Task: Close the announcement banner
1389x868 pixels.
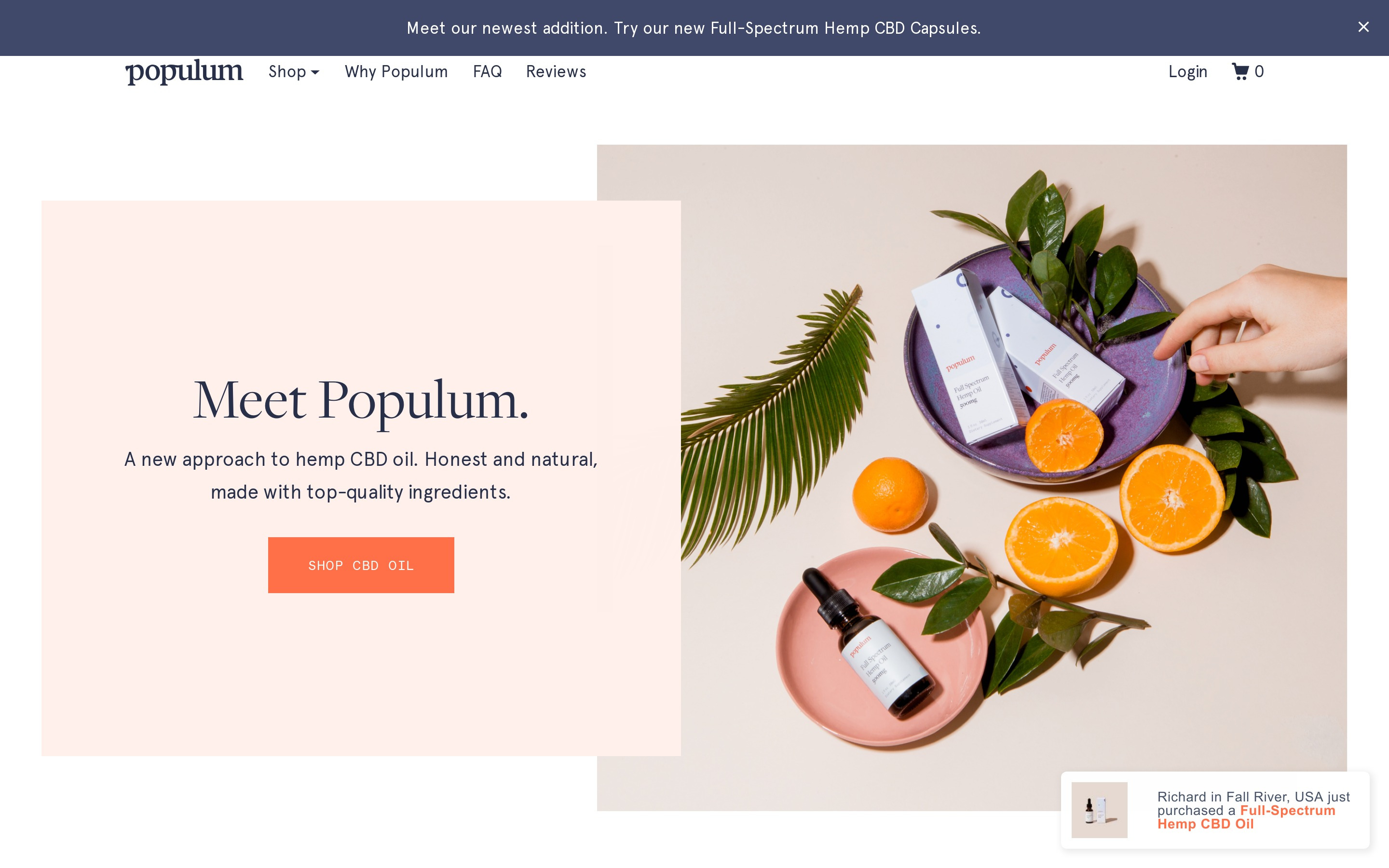Action: [x=1363, y=27]
